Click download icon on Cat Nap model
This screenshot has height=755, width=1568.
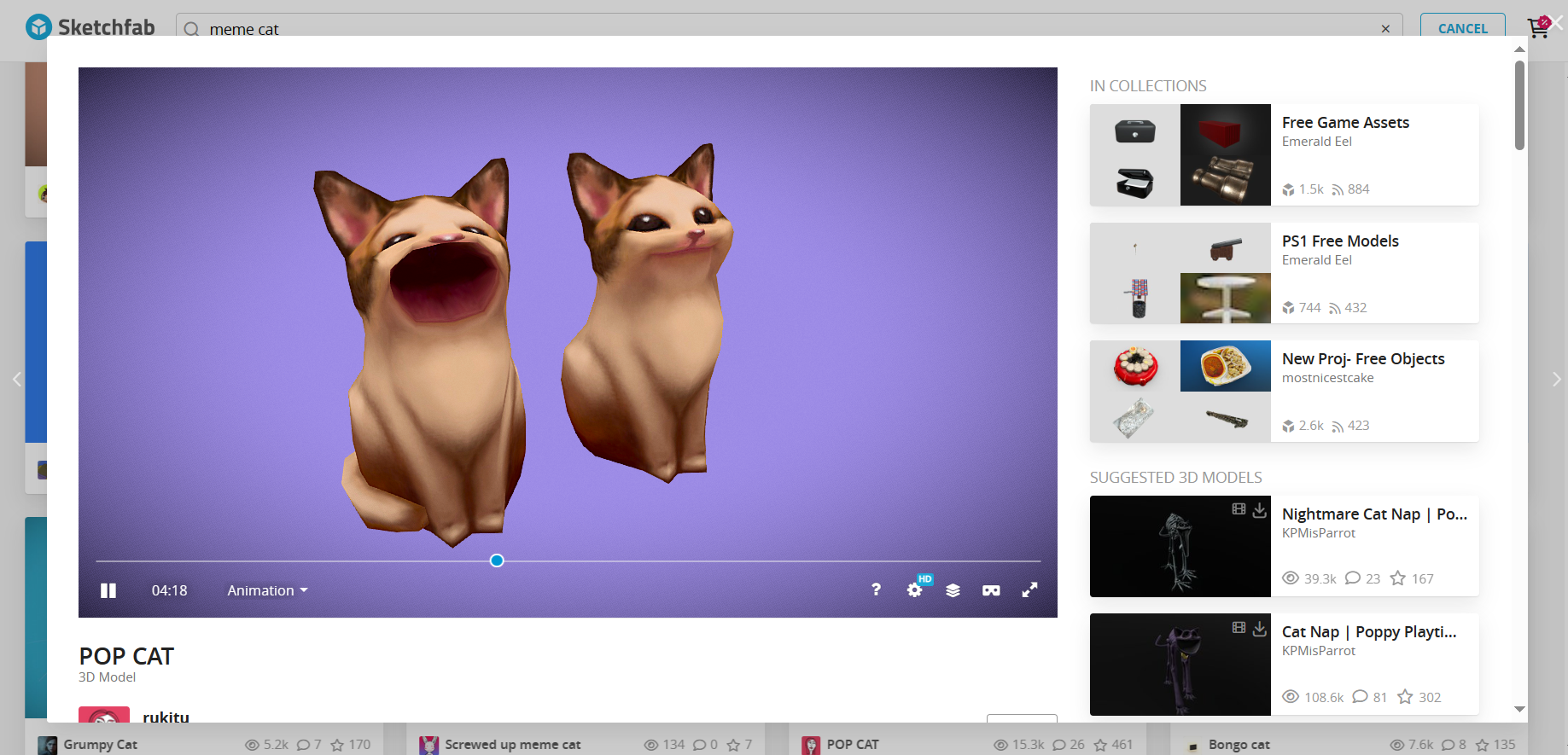coord(1259,629)
